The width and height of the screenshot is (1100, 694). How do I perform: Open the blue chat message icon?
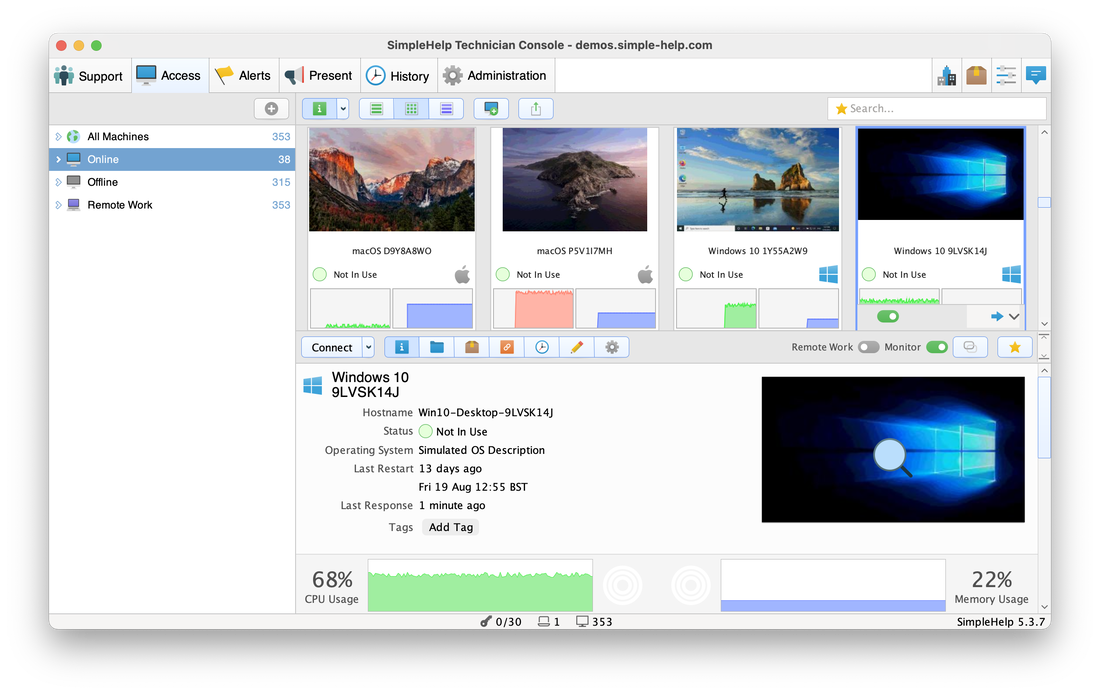pyautogui.click(x=1035, y=76)
